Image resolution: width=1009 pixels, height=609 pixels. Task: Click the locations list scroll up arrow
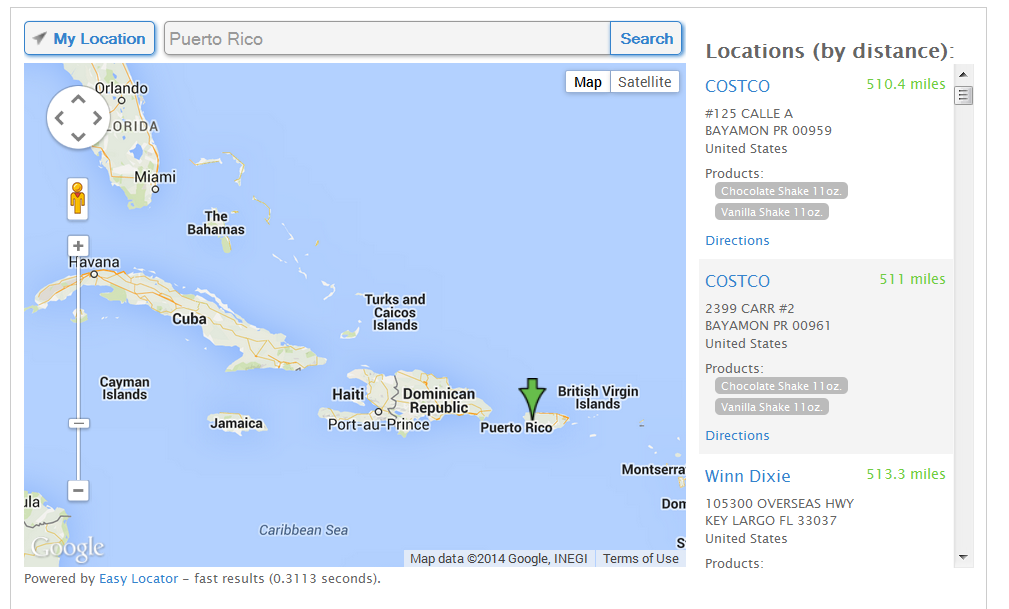tap(963, 75)
